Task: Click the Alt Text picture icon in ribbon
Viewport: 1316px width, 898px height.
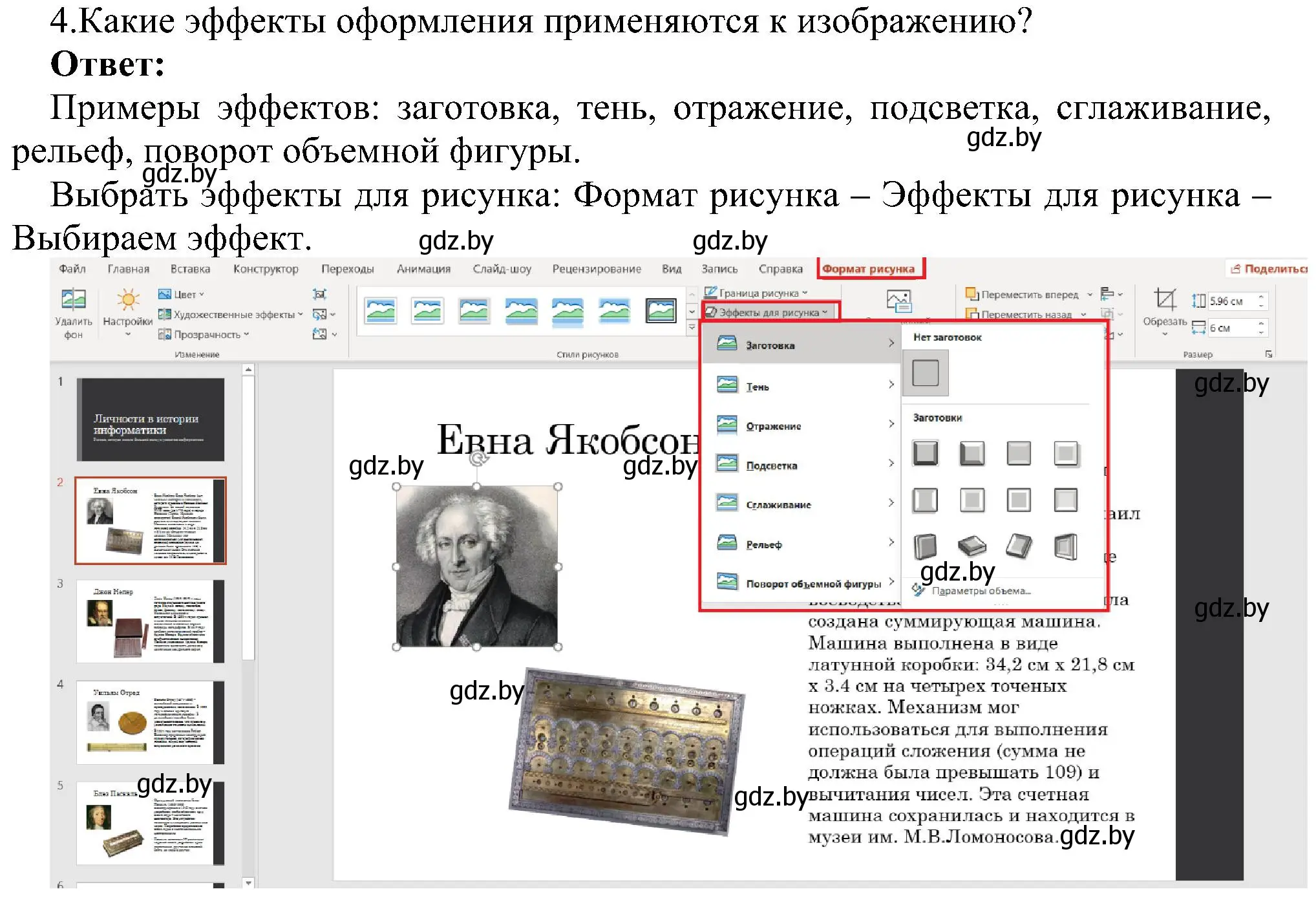Action: (899, 301)
